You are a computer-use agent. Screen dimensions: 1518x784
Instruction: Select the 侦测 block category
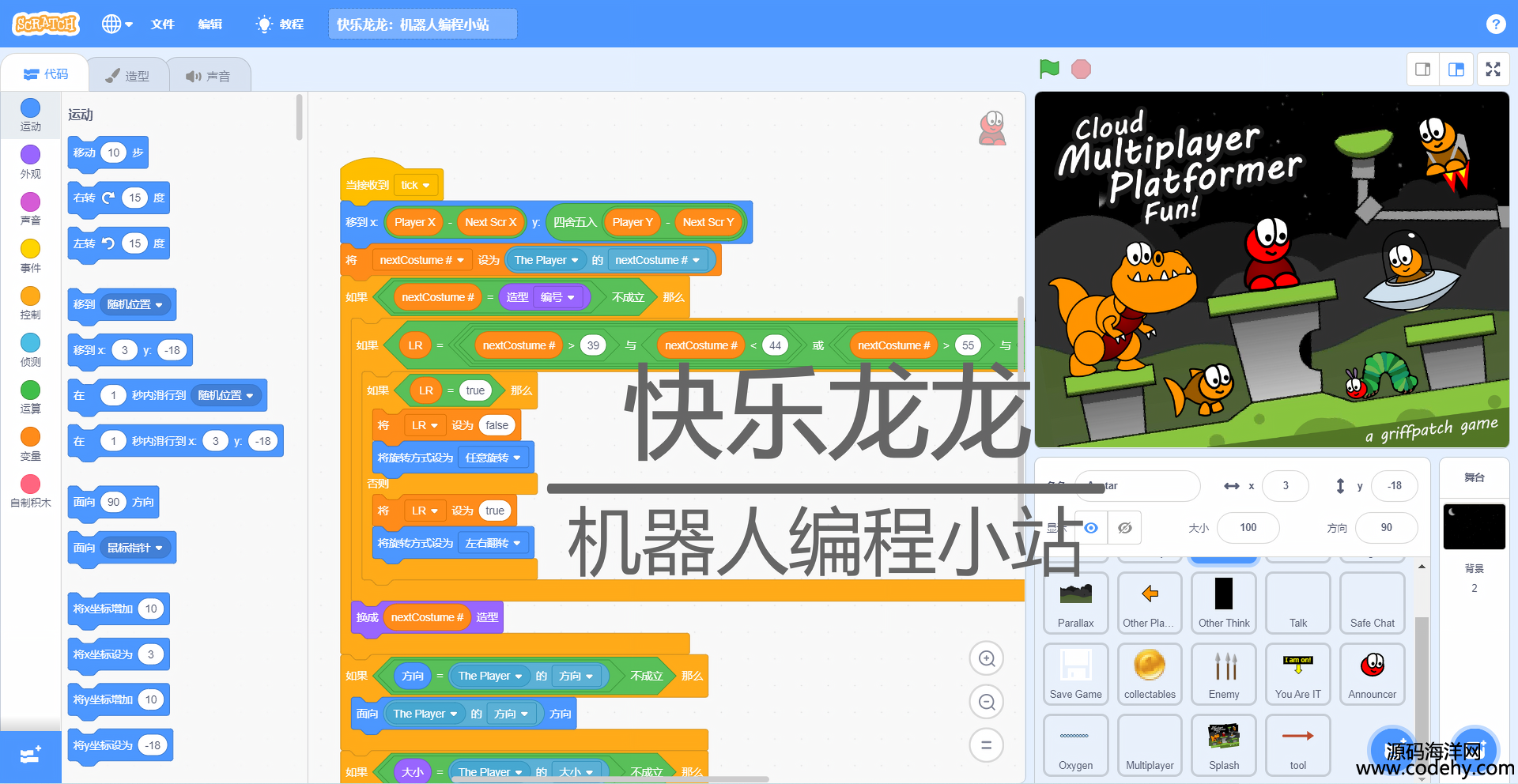click(x=31, y=350)
